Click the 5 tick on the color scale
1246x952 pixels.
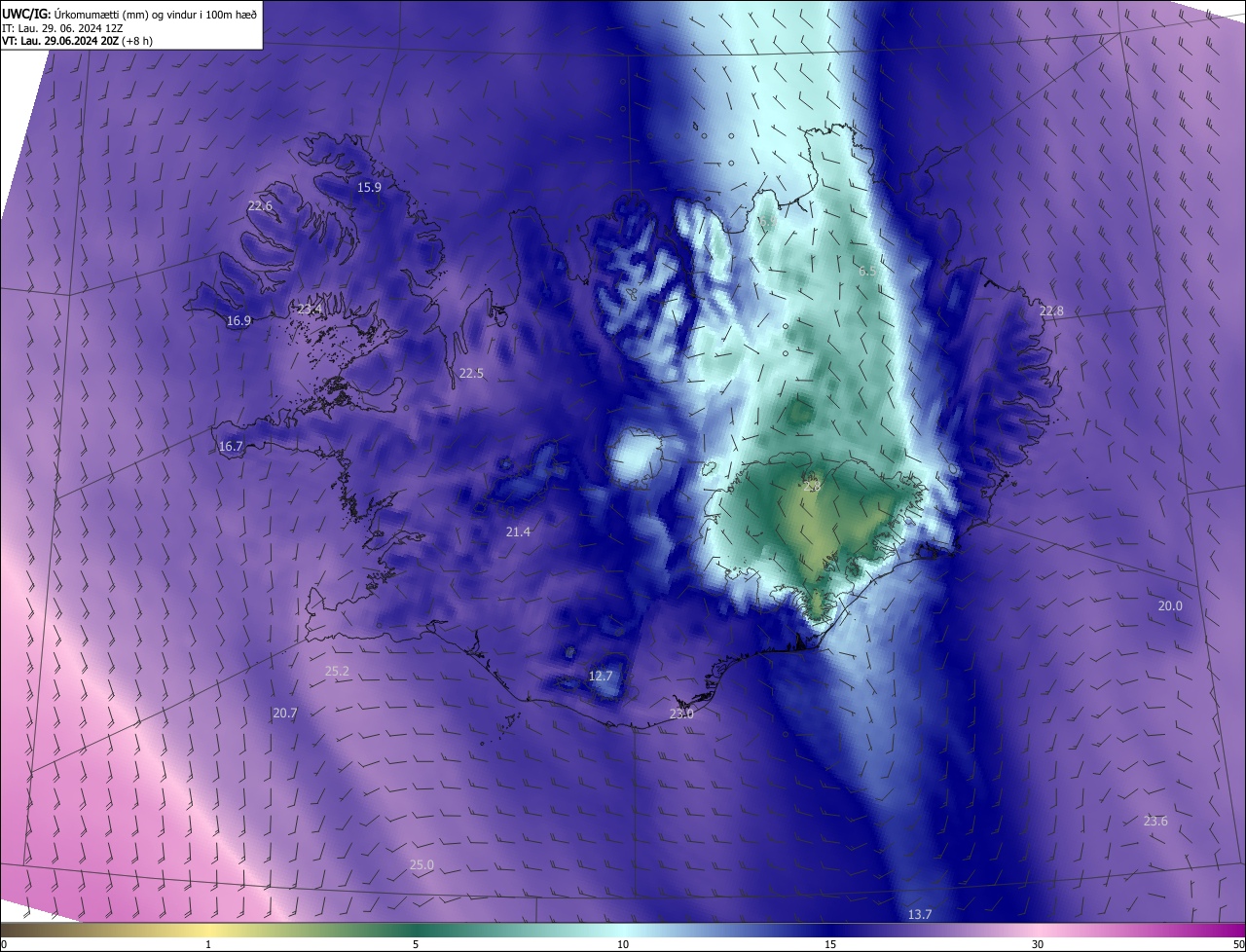tap(416, 945)
